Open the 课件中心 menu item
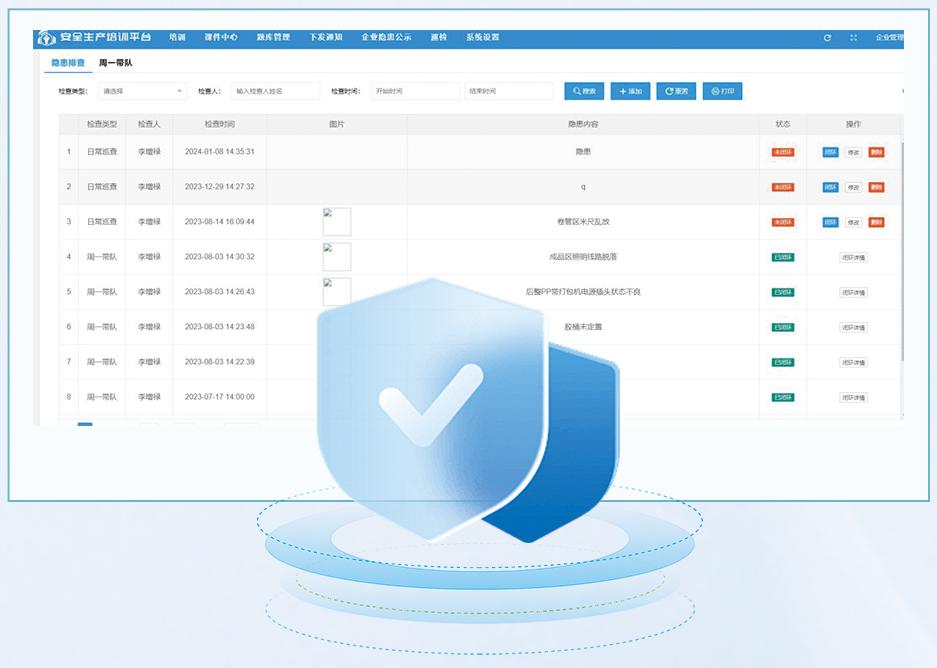937x668 pixels. pos(221,38)
